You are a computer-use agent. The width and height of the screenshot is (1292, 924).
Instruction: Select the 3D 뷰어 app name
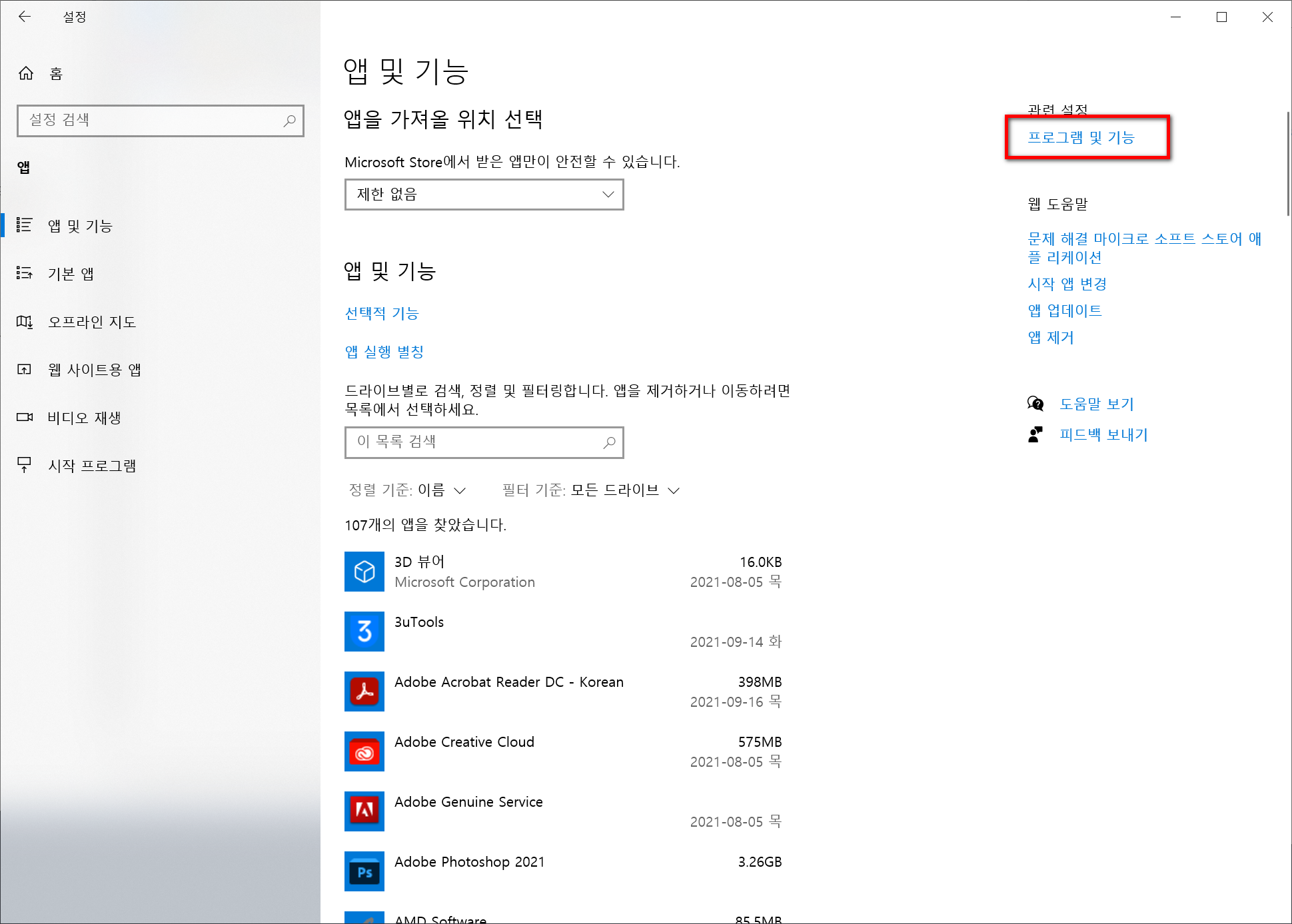click(x=419, y=562)
